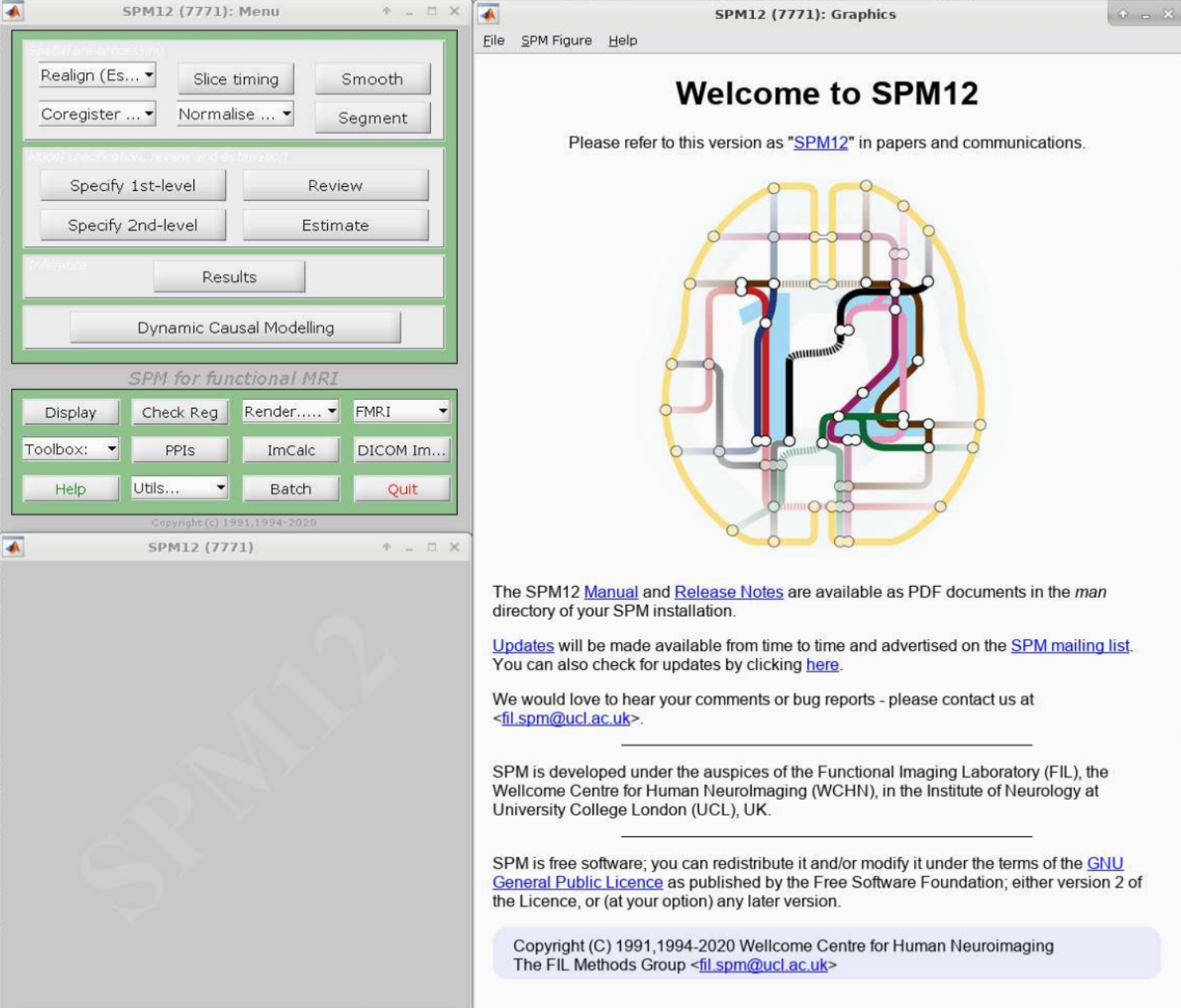This screenshot has width=1181, height=1008.
Task: Open the Coregister dropdown menu
Action: coord(97,114)
